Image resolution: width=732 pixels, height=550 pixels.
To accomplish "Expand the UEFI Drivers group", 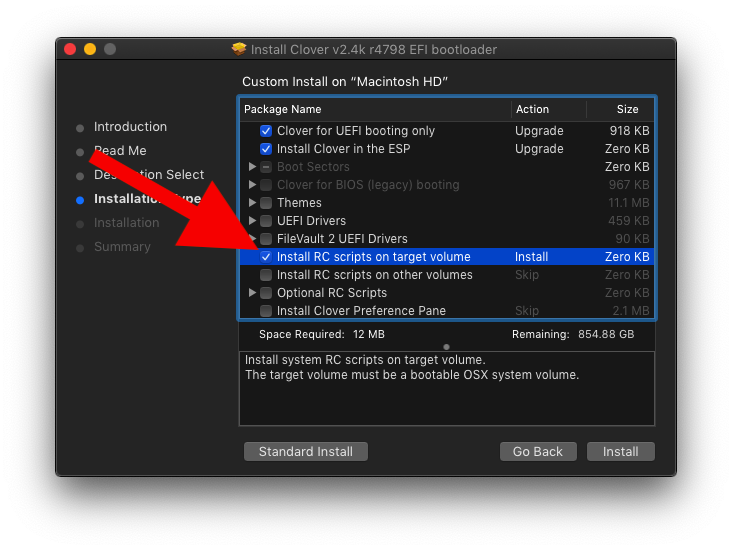I will pos(252,221).
